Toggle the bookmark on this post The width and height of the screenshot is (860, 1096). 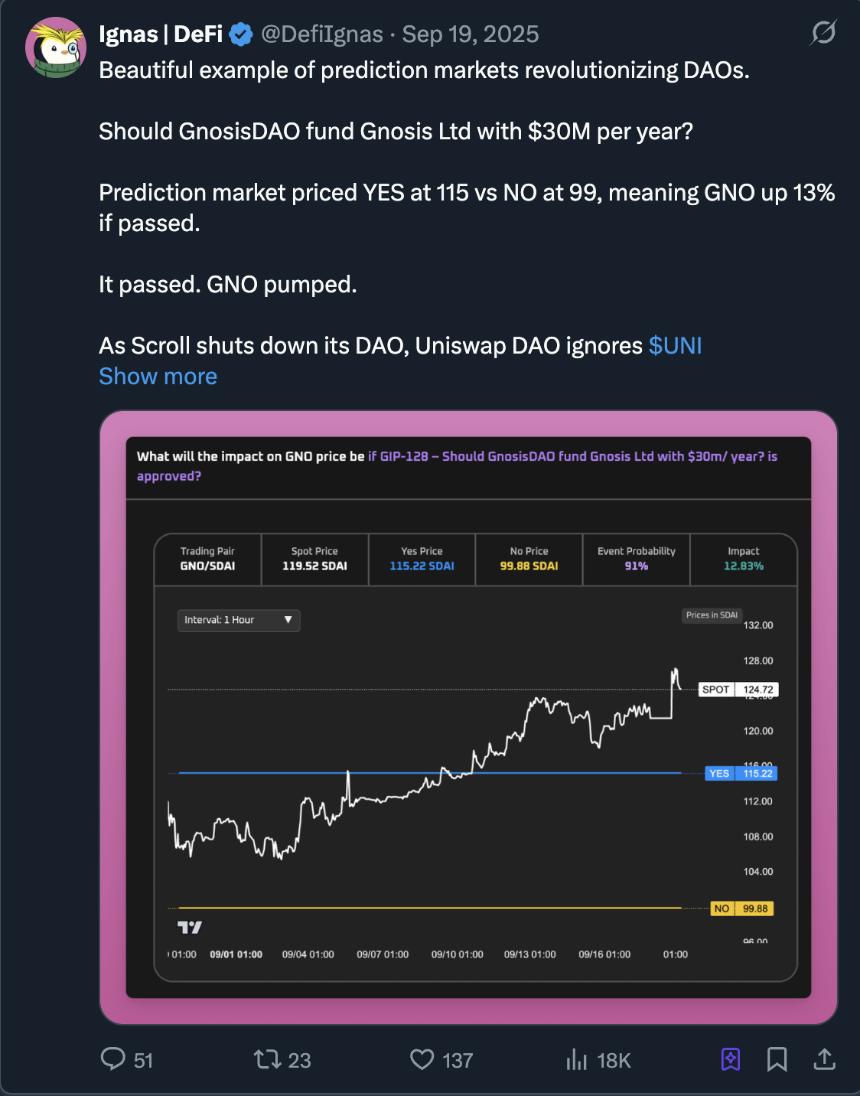(779, 1059)
